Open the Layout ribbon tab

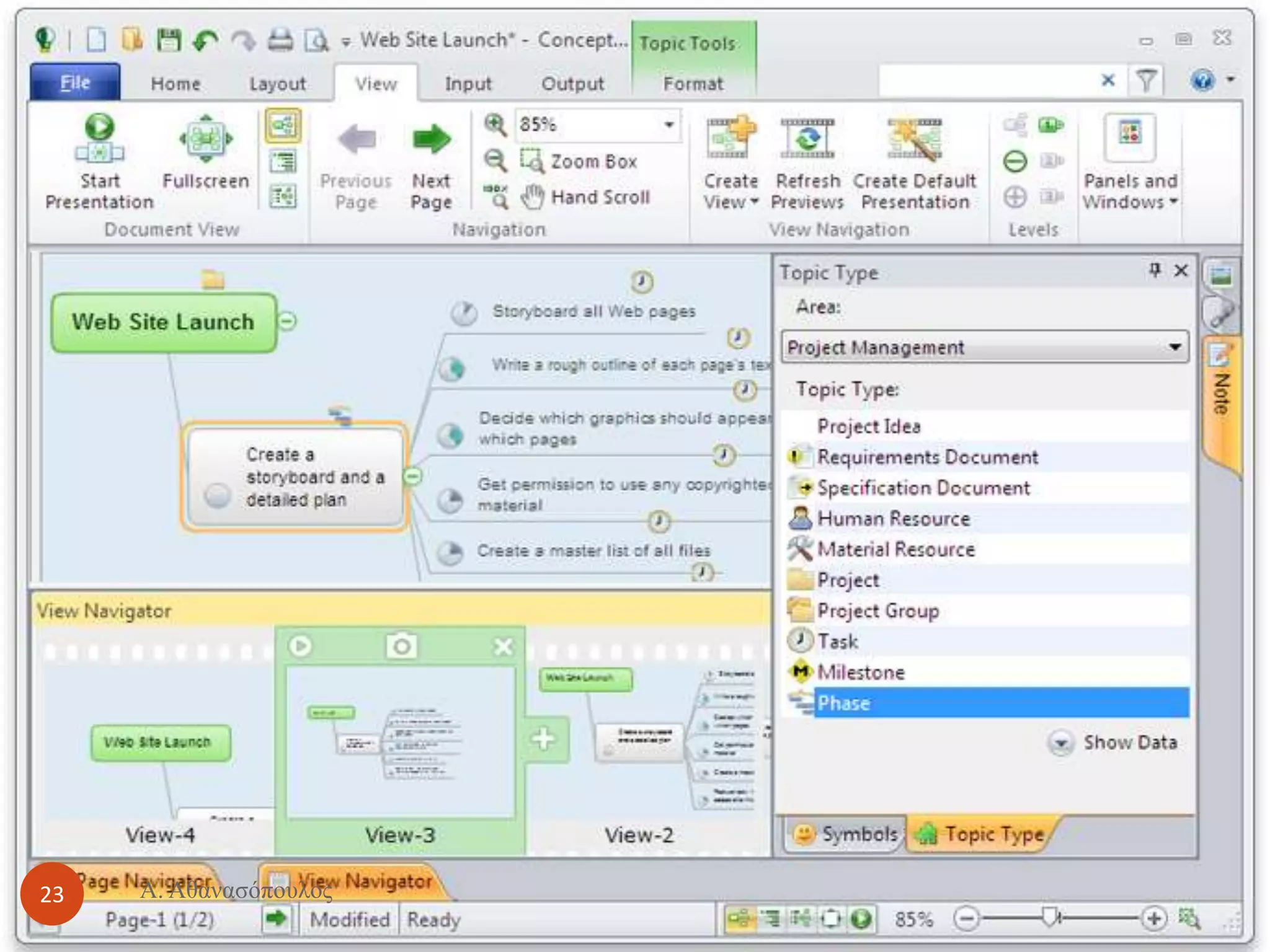[x=277, y=84]
